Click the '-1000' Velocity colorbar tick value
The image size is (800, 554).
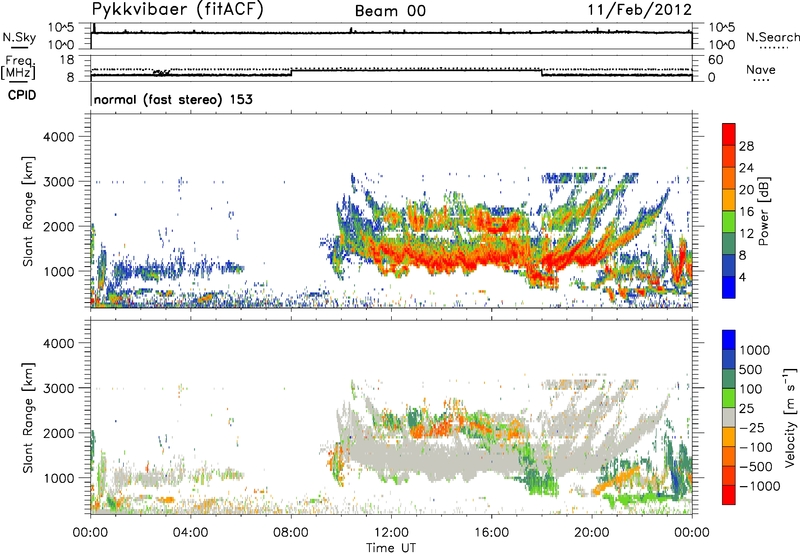[x=759, y=486]
